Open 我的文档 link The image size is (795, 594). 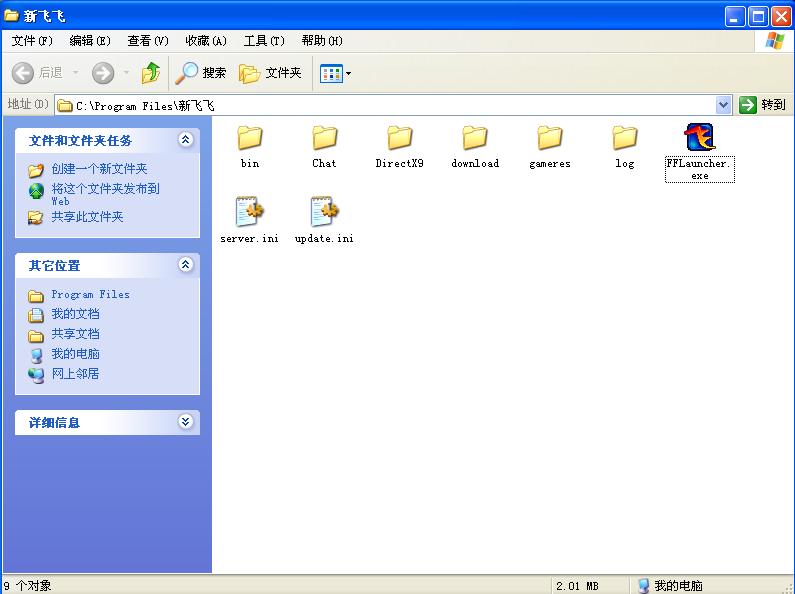[x=75, y=314]
